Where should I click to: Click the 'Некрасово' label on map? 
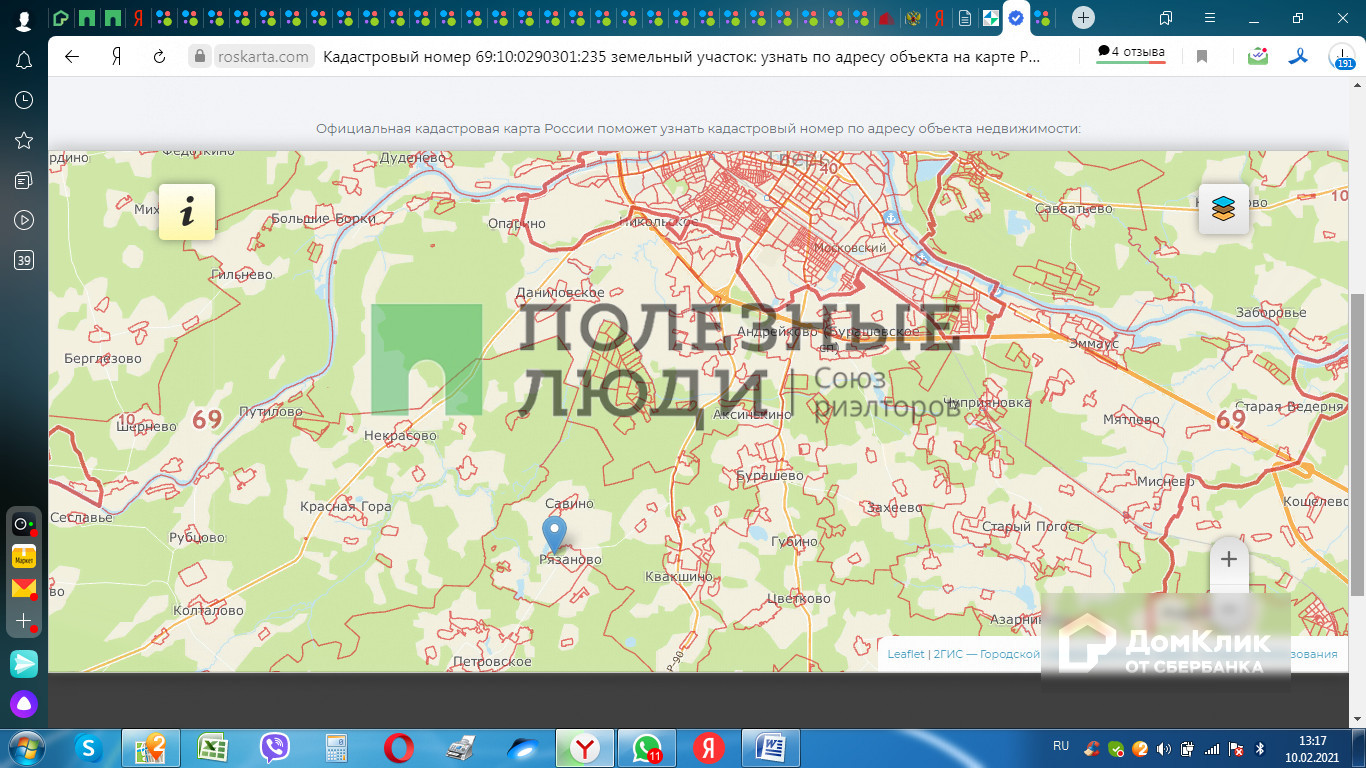tap(400, 436)
